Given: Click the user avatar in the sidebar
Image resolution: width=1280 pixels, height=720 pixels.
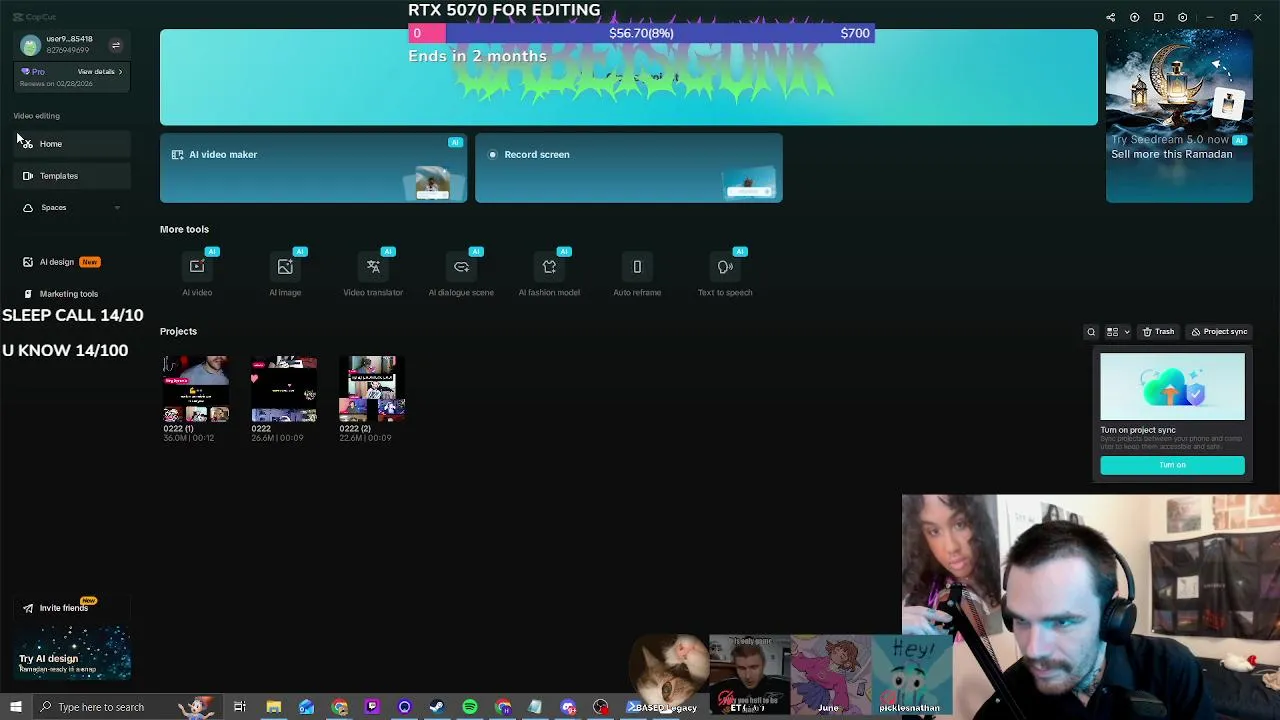Looking at the screenshot, I should 30,45.
